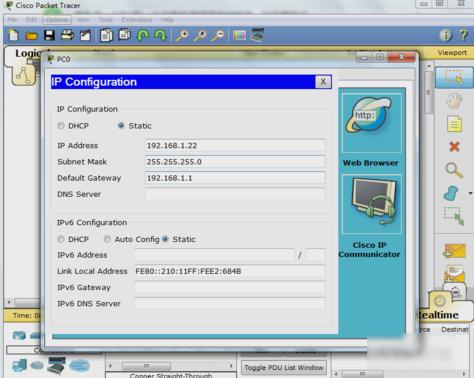Click the IPv6 Address field
Image resolution: width=474 pixels, height=378 pixels.
click(214, 255)
